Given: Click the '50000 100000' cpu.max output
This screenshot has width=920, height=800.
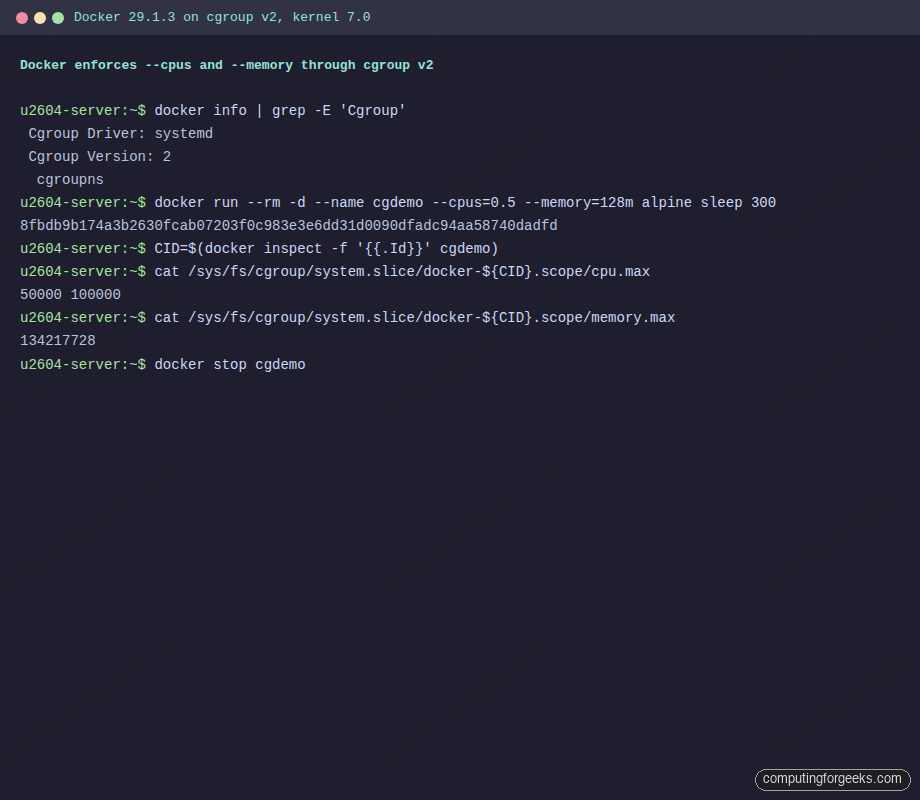Looking at the screenshot, I should coord(70,294).
